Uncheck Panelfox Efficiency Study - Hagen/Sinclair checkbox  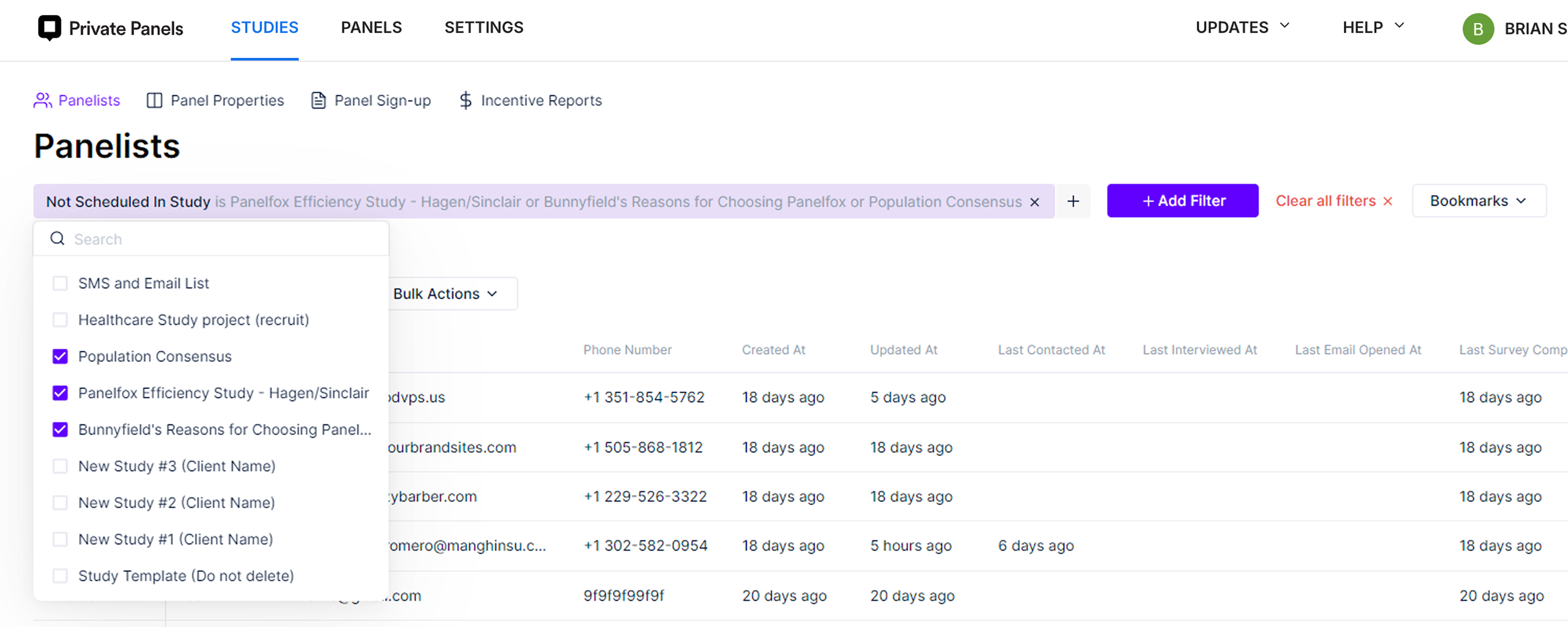click(60, 393)
